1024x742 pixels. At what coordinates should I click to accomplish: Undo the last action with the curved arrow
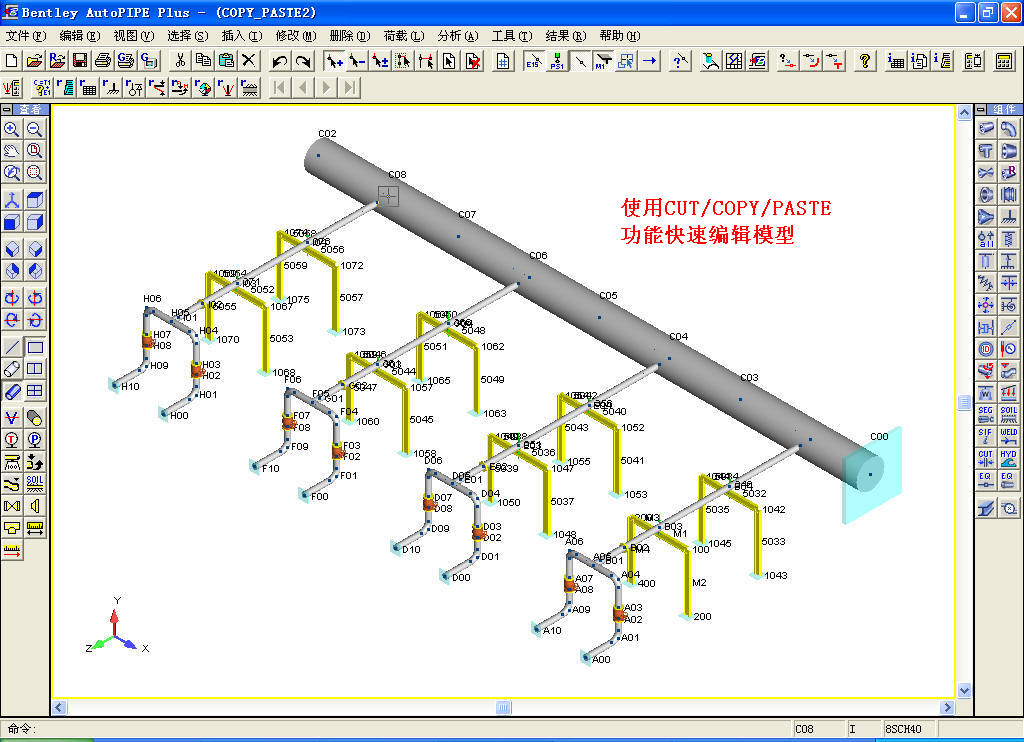pyautogui.click(x=280, y=61)
